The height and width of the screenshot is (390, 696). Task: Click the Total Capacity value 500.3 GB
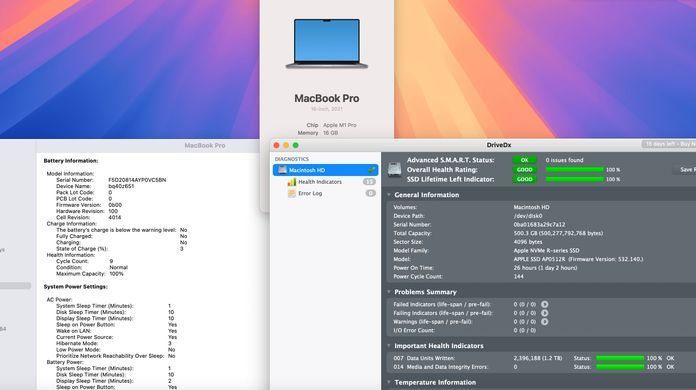click(558, 233)
